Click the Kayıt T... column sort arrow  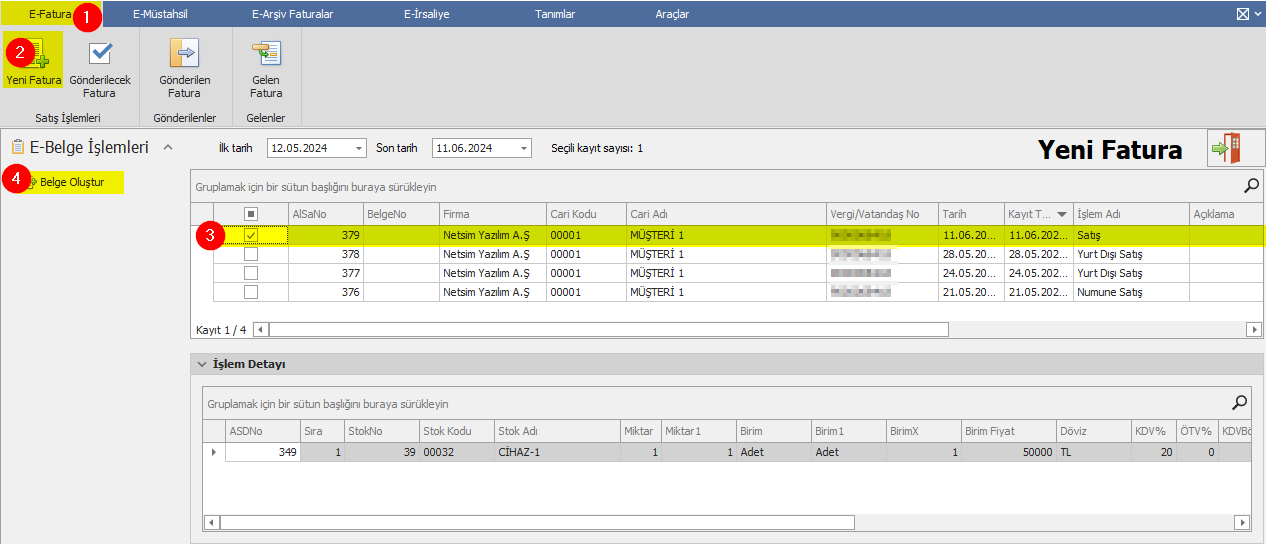pyautogui.click(x=1061, y=214)
